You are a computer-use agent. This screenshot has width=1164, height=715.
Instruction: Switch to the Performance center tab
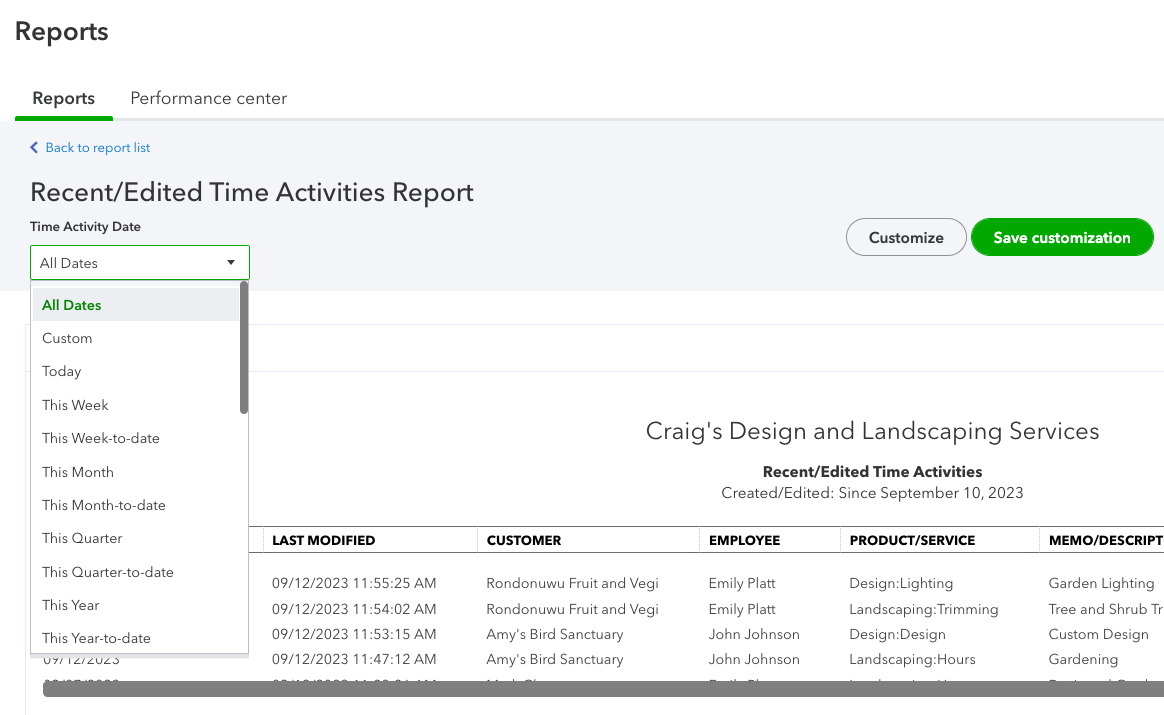(208, 98)
